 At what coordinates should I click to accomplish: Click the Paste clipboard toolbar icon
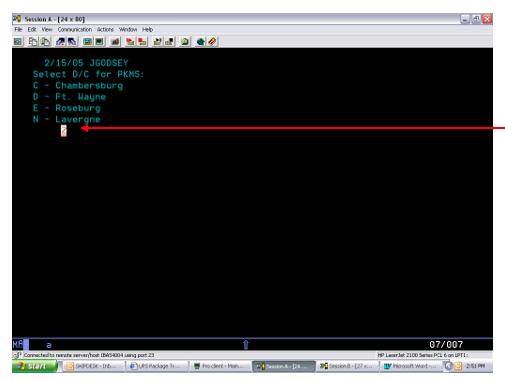[x=45, y=42]
